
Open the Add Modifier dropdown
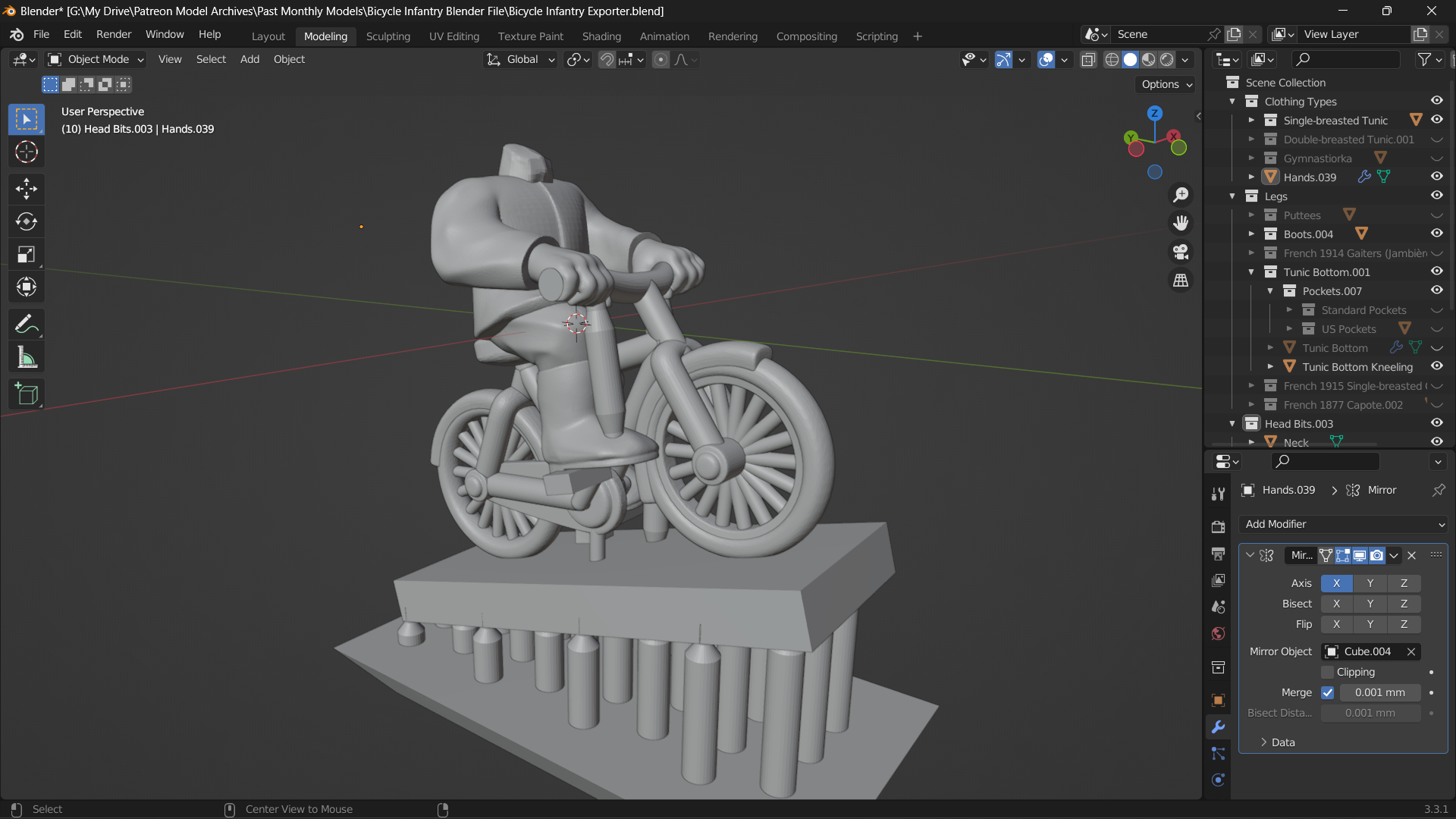[1341, 524]
